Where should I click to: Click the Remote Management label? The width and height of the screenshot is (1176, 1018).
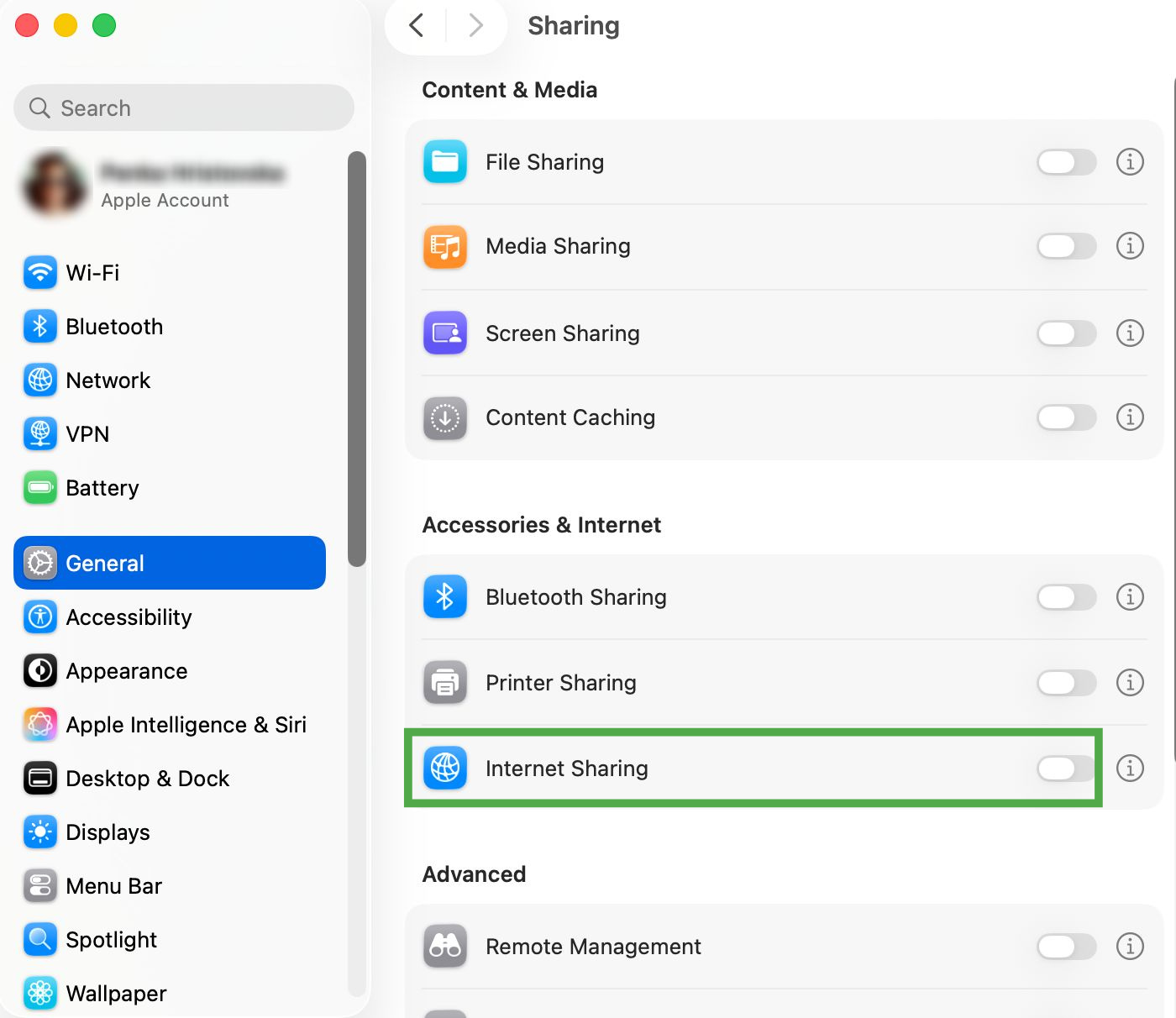pos(593,947)
